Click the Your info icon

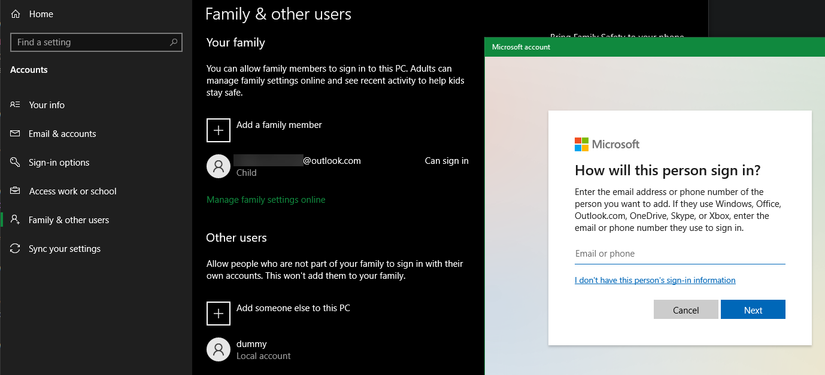click(x=15, y=105)
